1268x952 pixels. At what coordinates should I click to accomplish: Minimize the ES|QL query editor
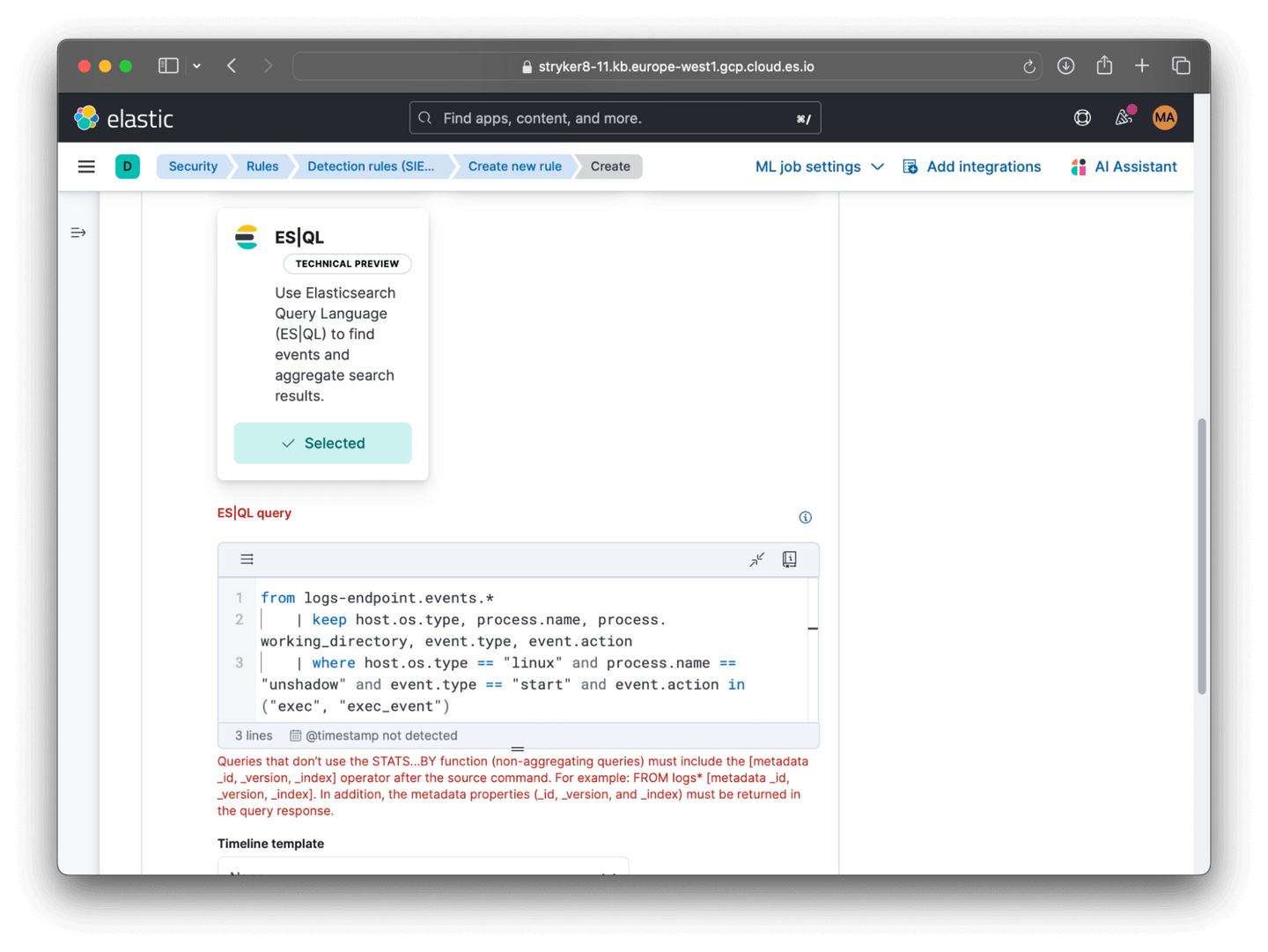[756, 559]
